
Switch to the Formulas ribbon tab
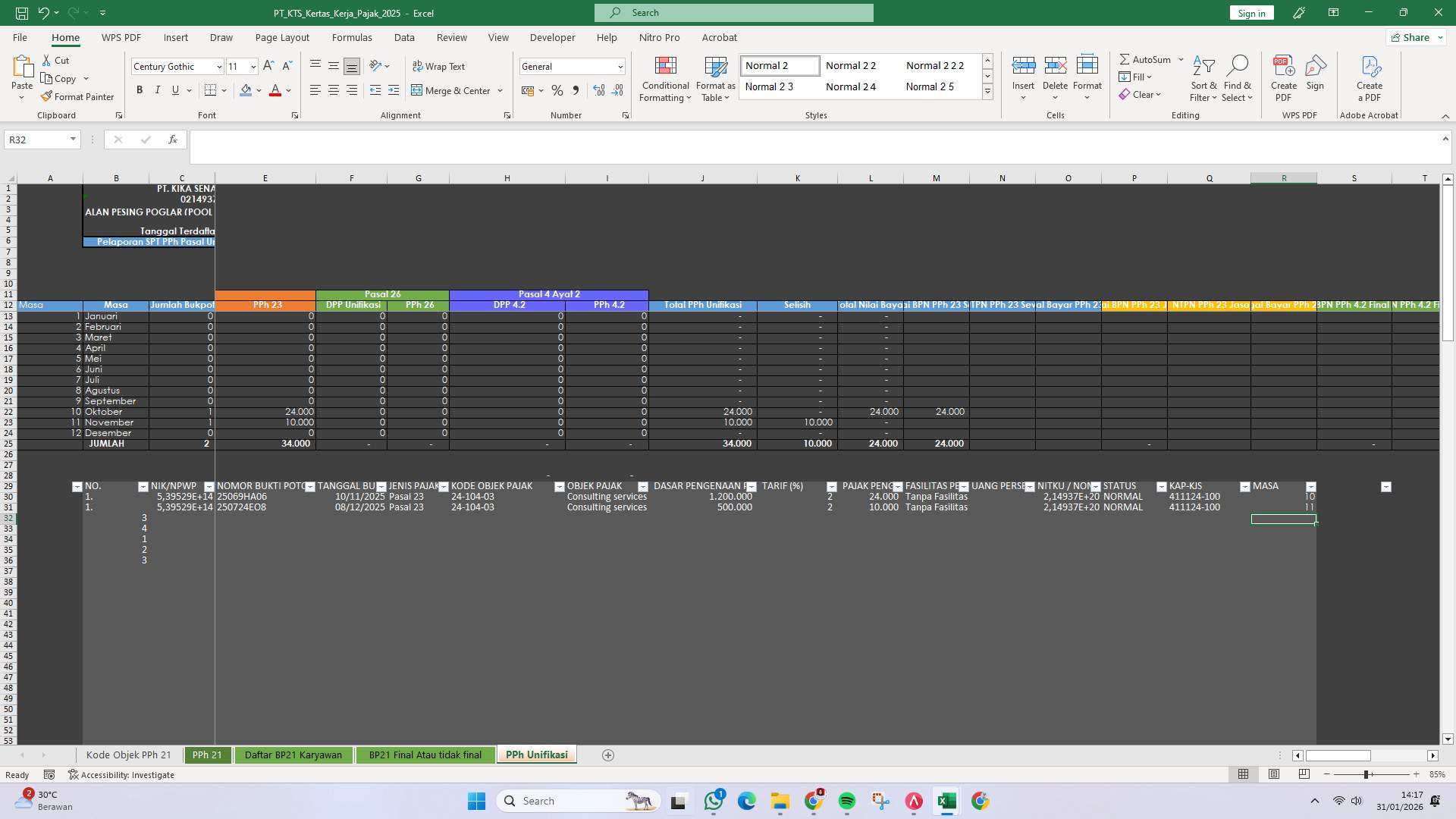click(x=353, y=37)
